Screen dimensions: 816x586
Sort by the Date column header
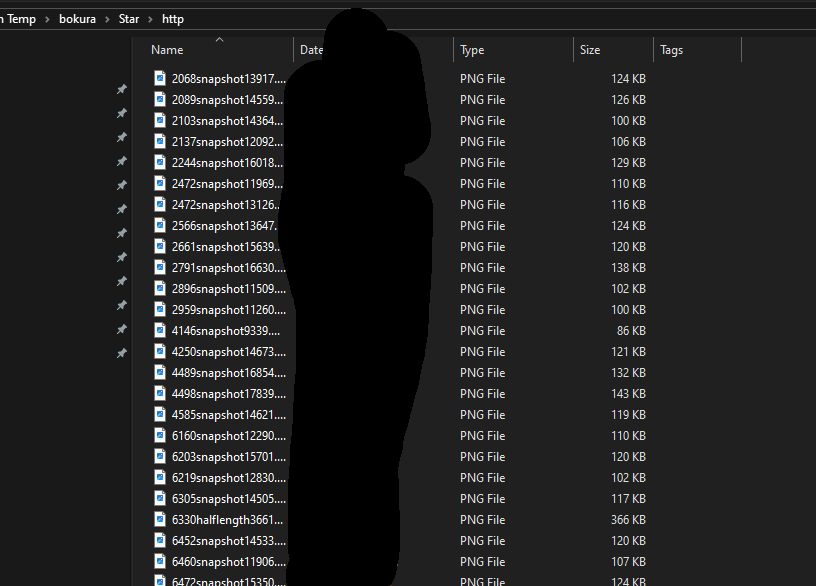311,50
